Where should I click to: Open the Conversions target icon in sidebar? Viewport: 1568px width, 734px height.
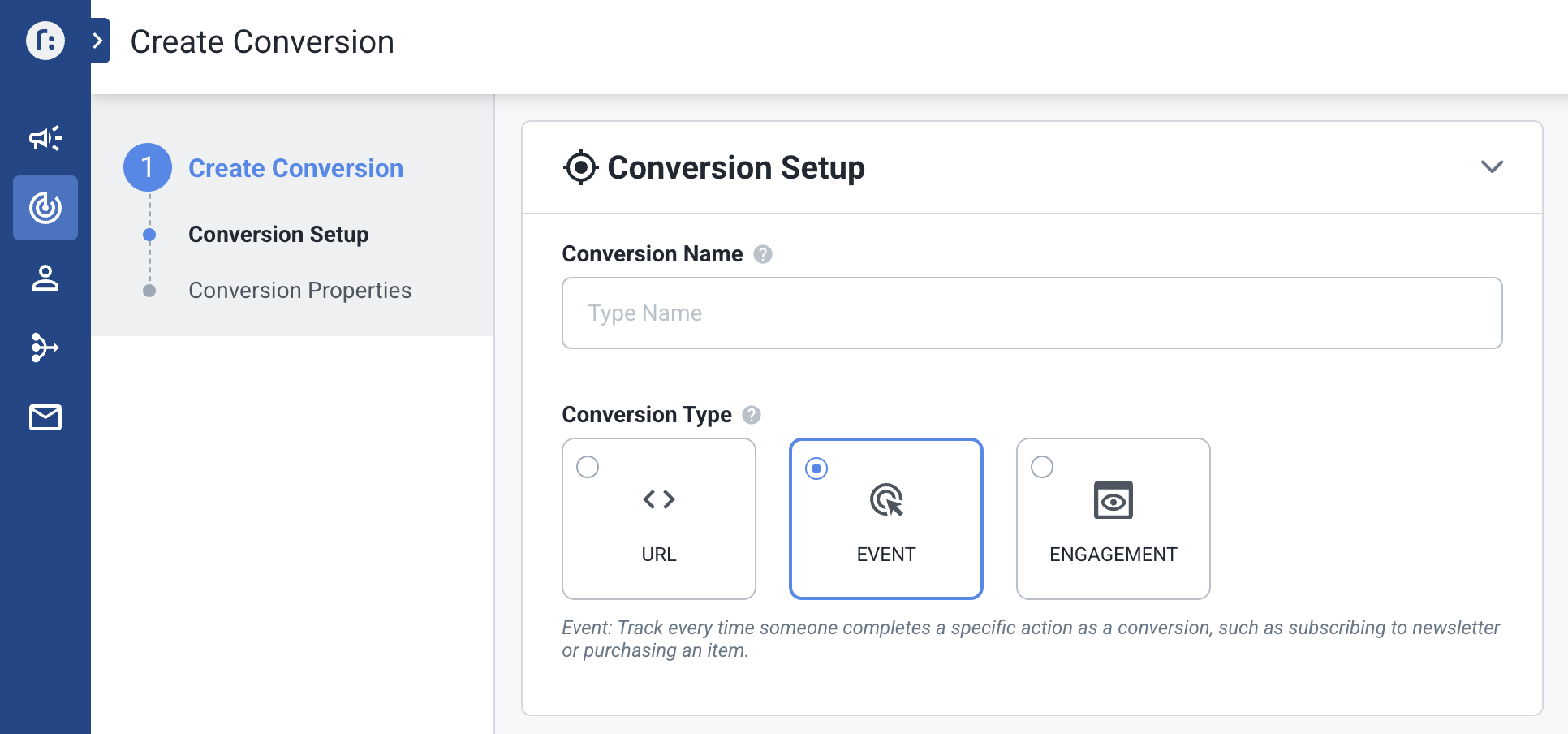45,208
